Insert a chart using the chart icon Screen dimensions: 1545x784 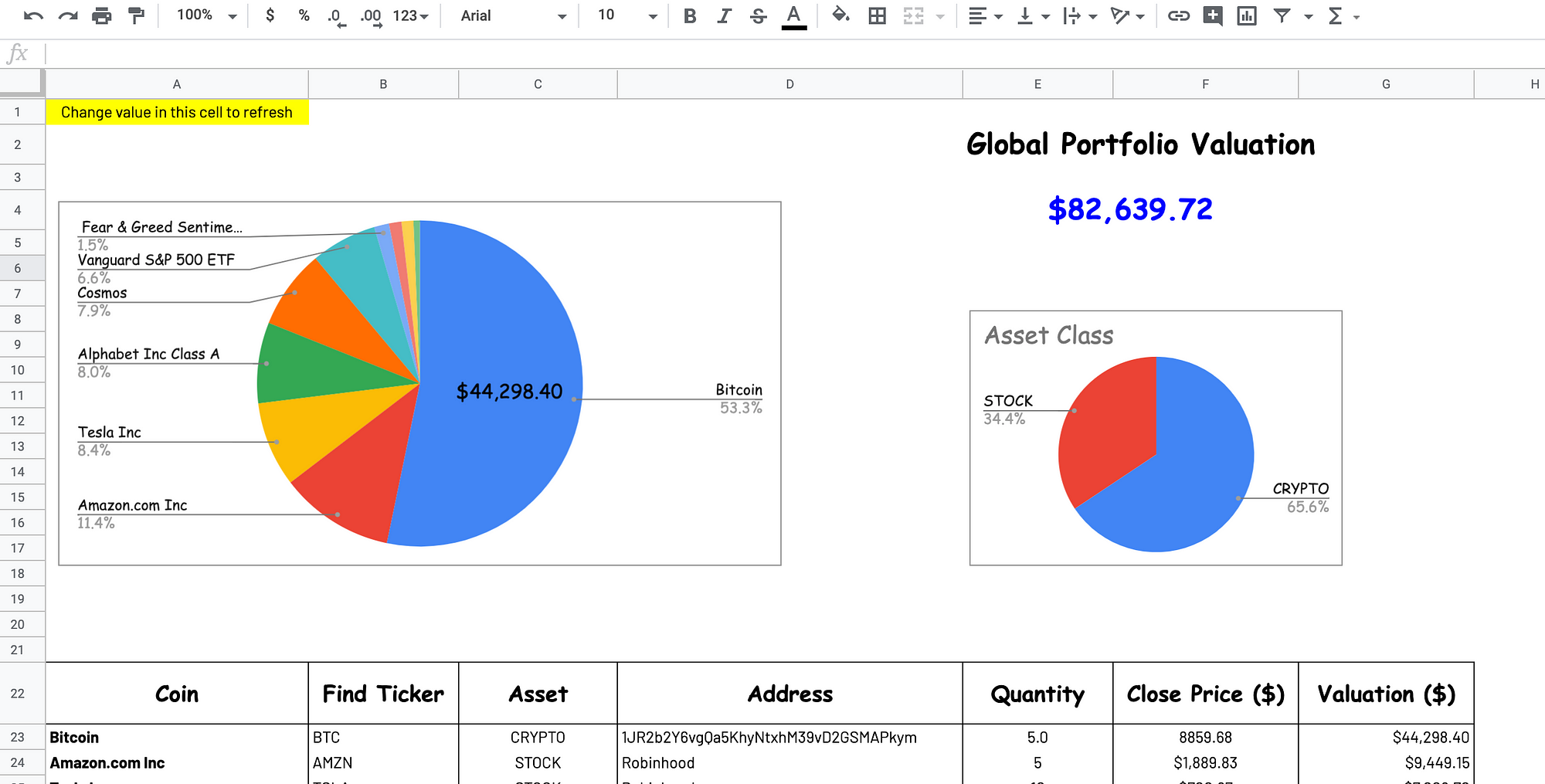click(1247, 15)
